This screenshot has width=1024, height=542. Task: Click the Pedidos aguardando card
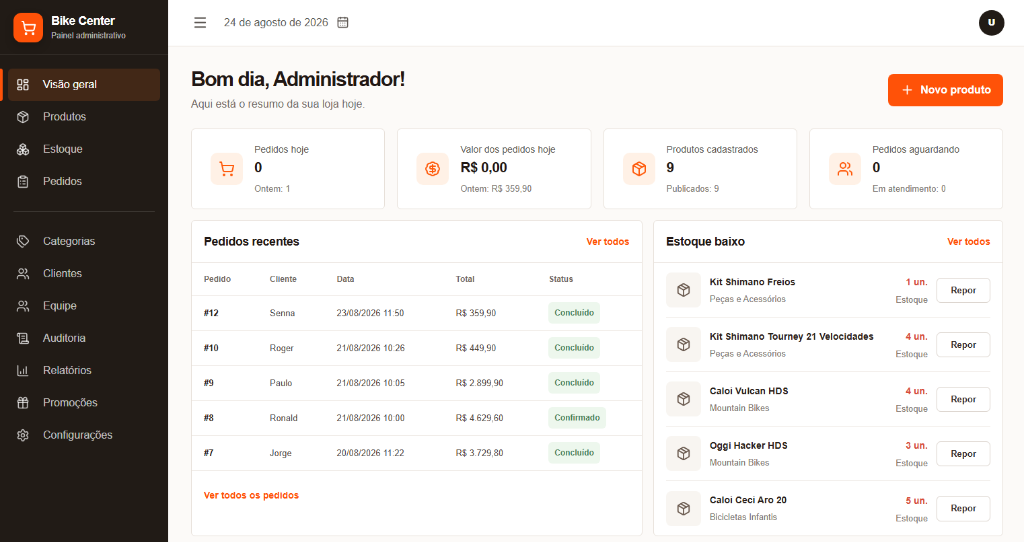click(x=906, y=168)
